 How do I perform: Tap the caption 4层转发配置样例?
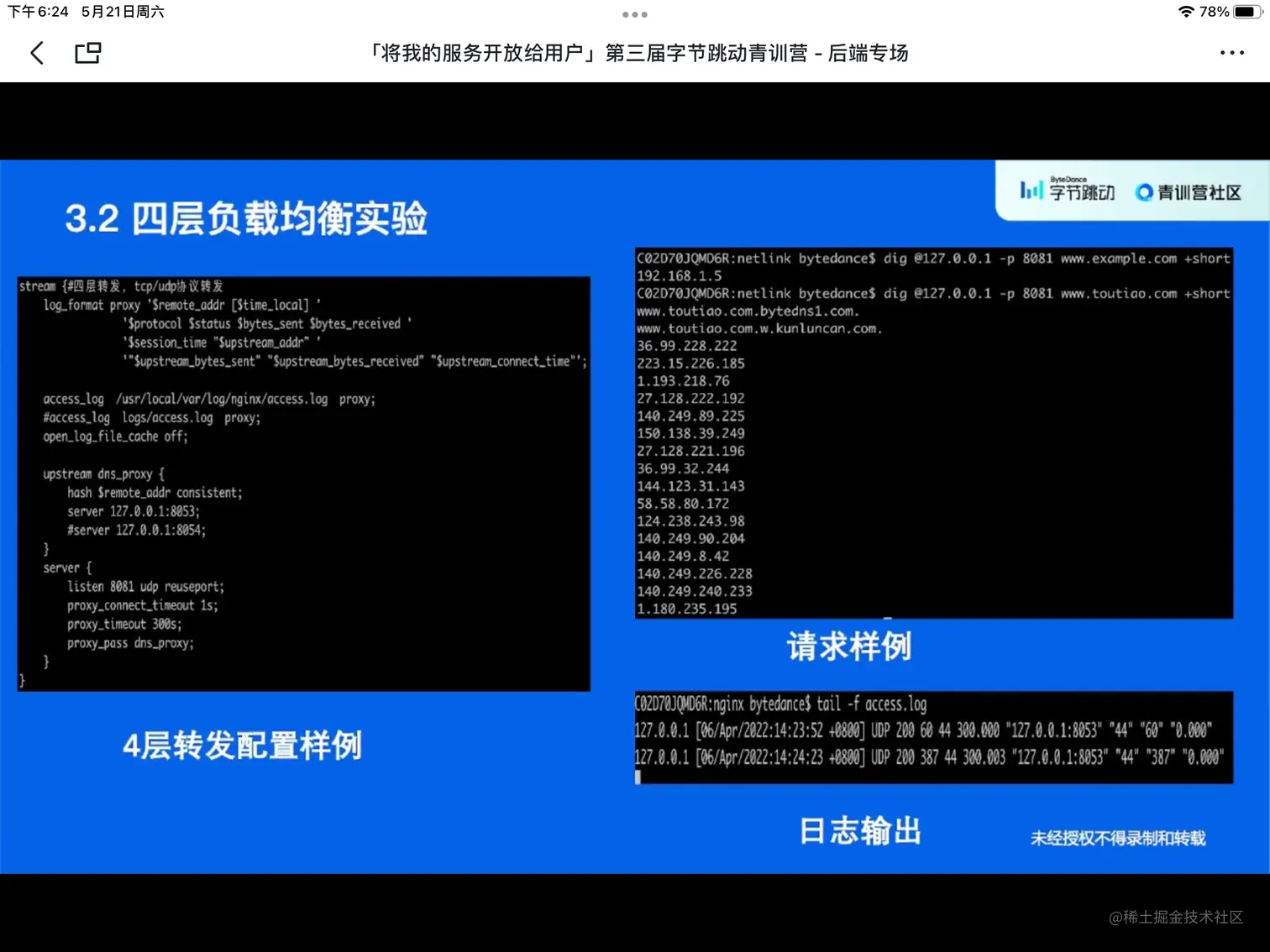[x=242, y=745]
